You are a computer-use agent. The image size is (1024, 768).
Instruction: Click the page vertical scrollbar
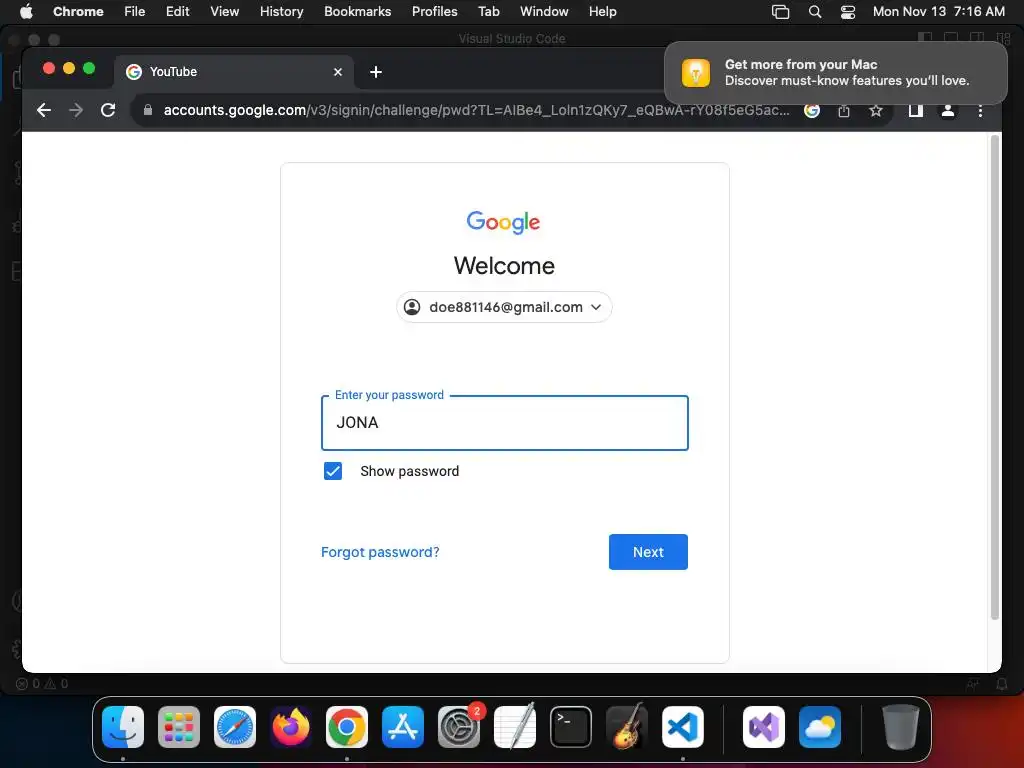[x=995, y=377]
